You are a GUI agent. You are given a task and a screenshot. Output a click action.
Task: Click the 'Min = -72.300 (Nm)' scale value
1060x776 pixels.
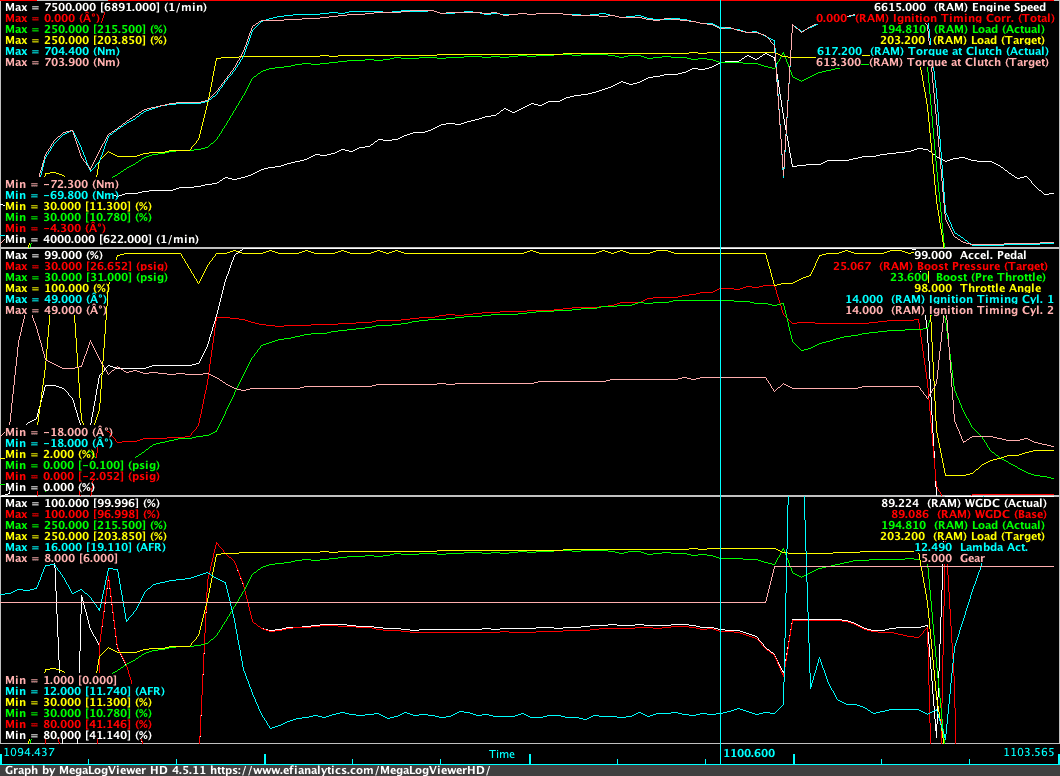click(x=62, y=184)
